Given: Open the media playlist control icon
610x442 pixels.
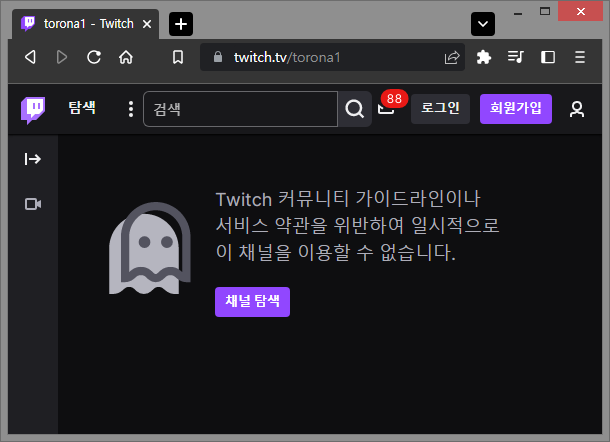Looking at the screenshot, I should pyautogui.click(x=516, y=57).
